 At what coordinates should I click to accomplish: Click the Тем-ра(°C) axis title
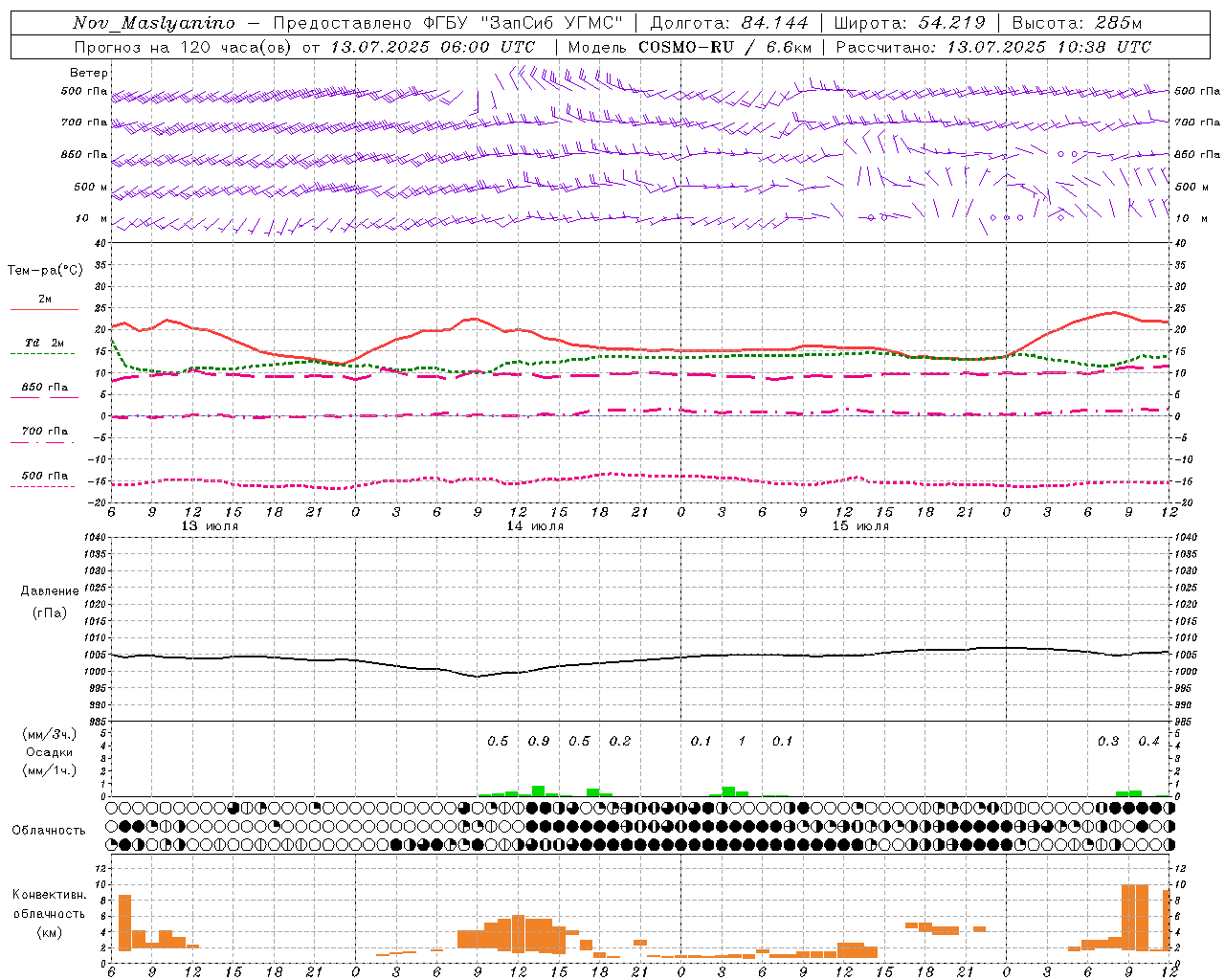click(45, 271)
